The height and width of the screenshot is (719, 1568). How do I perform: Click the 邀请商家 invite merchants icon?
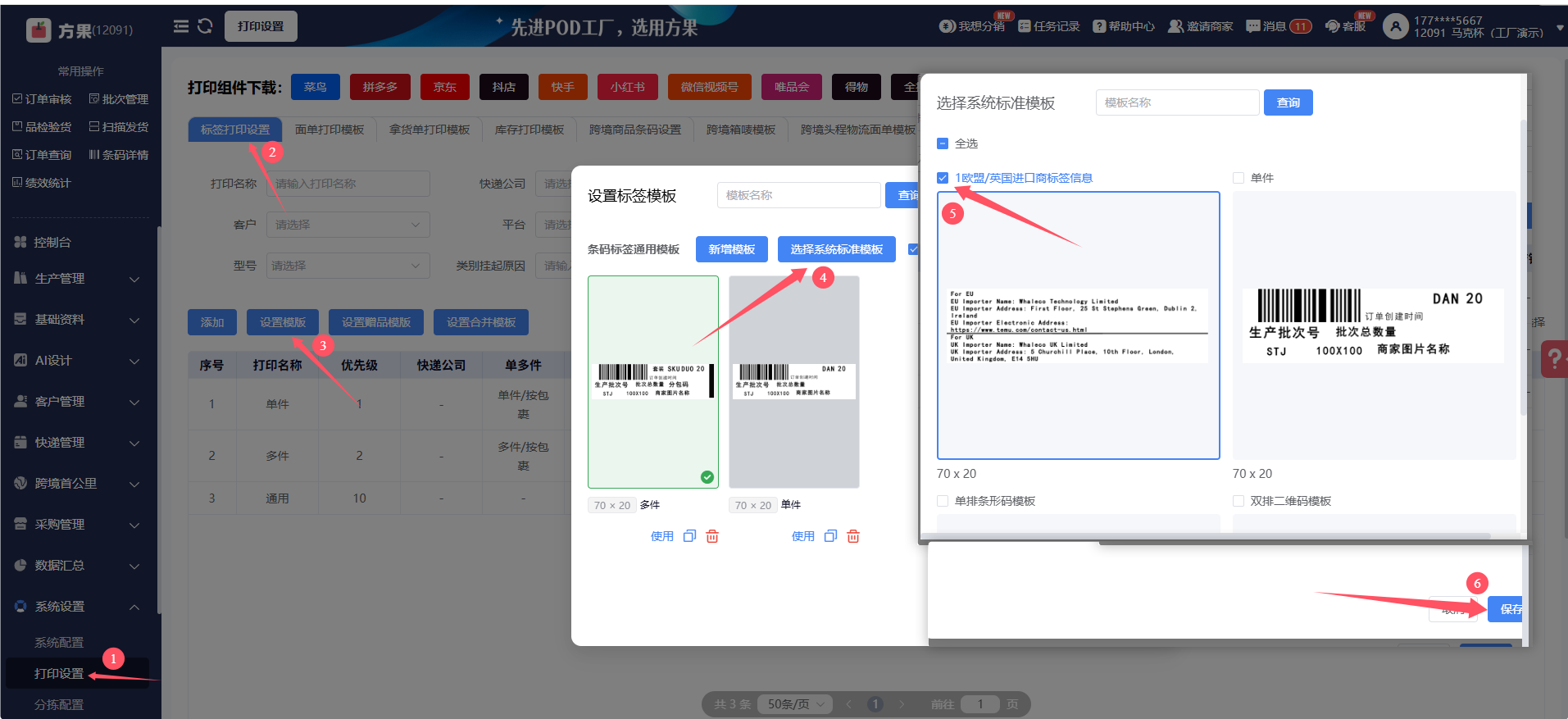pyautogui.click(x=1175, y=26)
